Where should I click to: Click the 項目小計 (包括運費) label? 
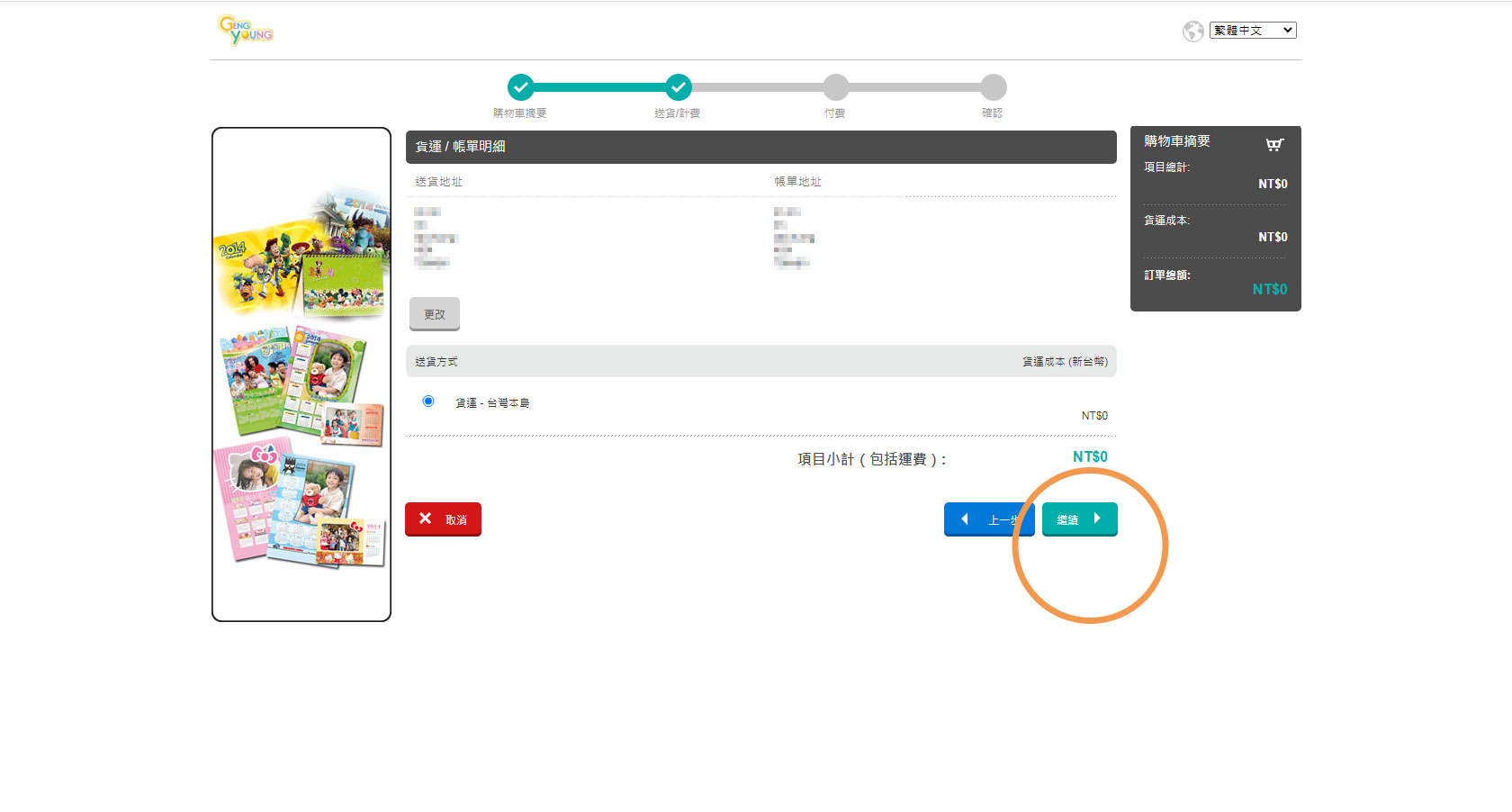pyautogui.click(x=872, y=459)
